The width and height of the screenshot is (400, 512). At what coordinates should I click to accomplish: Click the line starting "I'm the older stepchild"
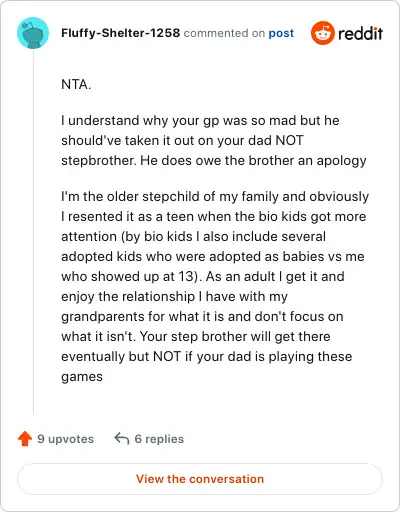pyautogui.click(x=215, y=196)
